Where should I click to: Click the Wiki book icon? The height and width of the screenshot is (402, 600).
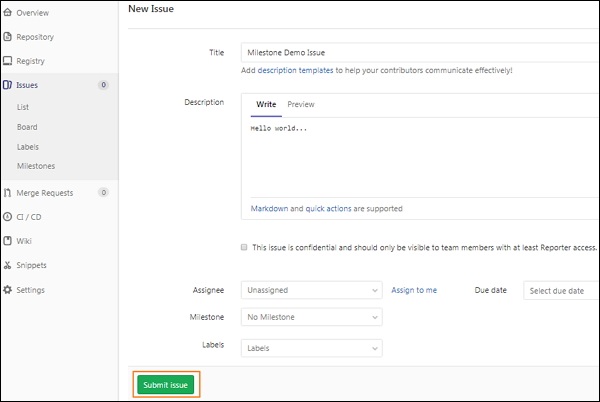[x=7, y=241]
